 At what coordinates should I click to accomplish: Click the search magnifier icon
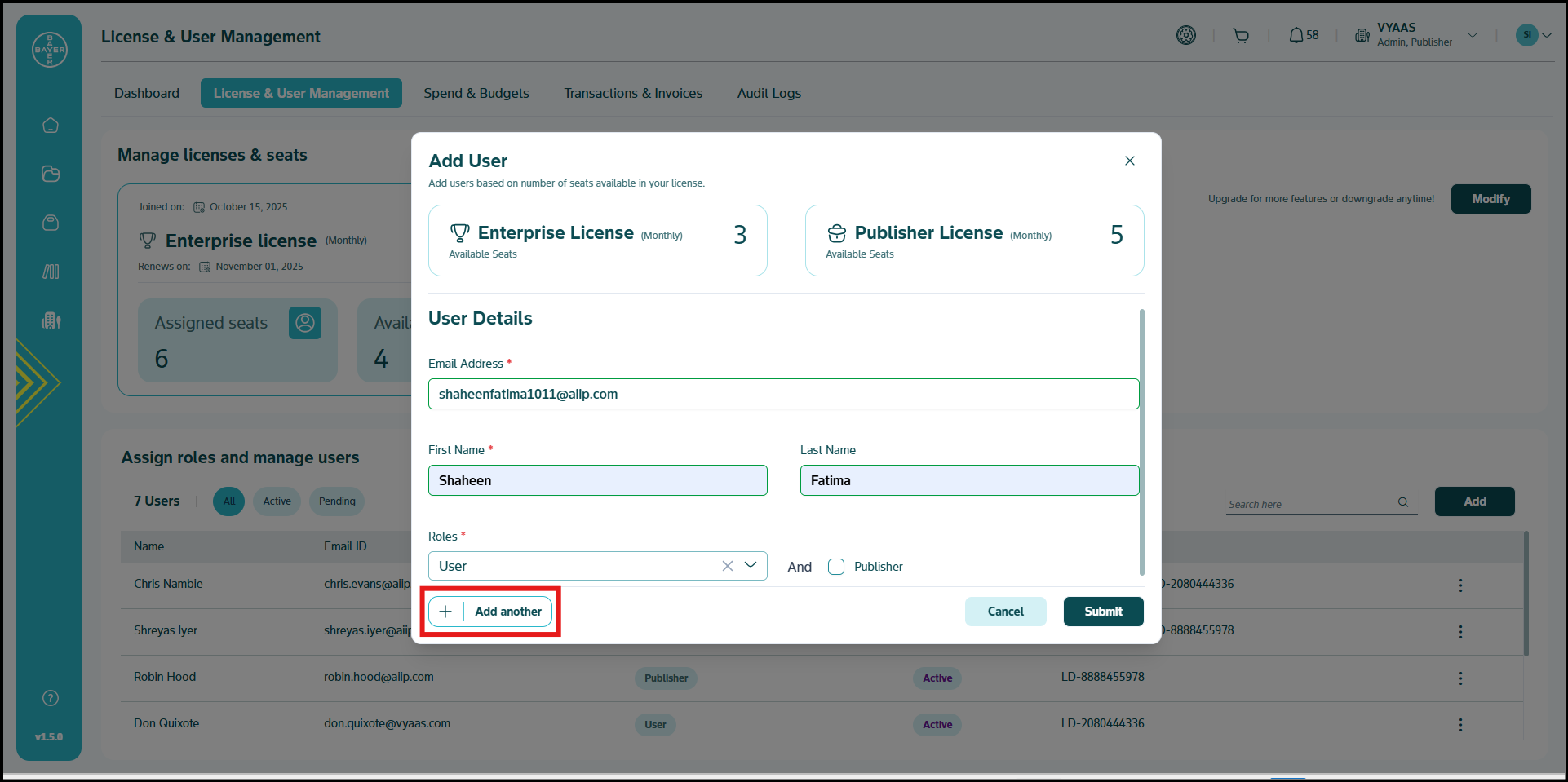(1403, 502)
